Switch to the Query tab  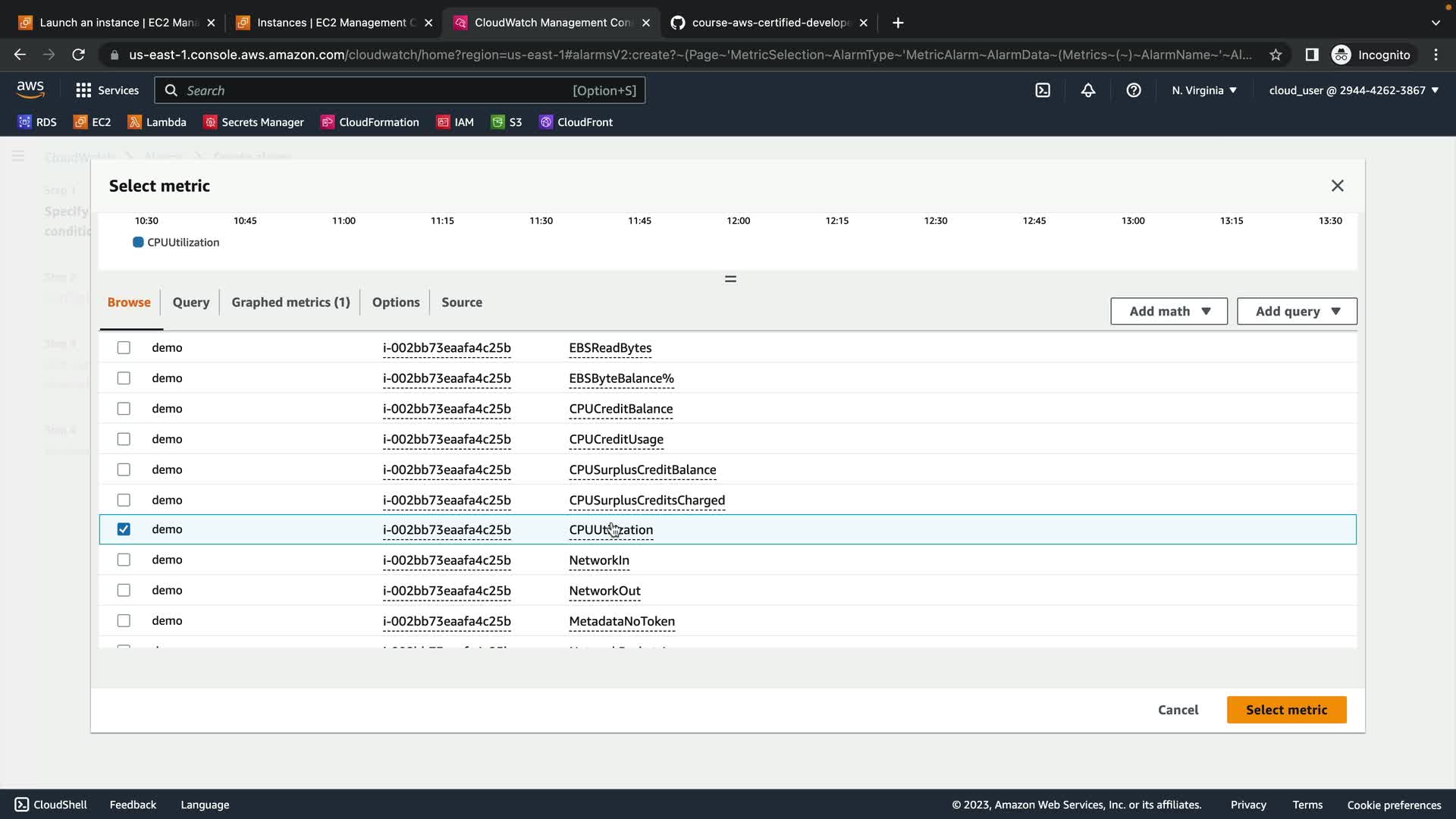click(190, 302)
